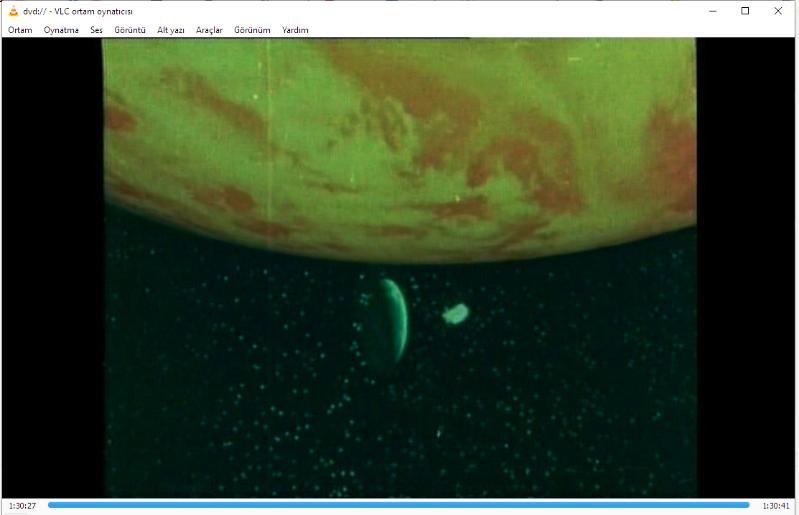Click the far right end of the seek bar
Image resolution: width=799 pixels, height=515 pixels.
747,505
